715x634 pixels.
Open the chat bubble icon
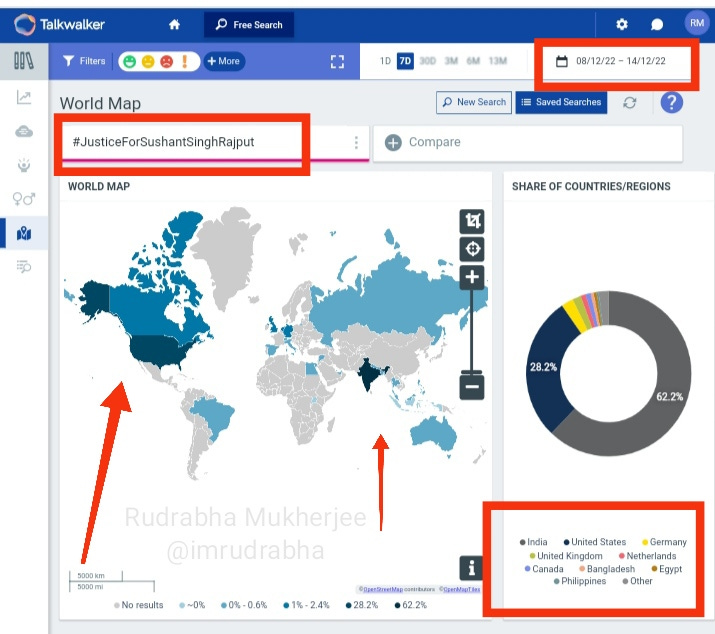coord(657,25)
